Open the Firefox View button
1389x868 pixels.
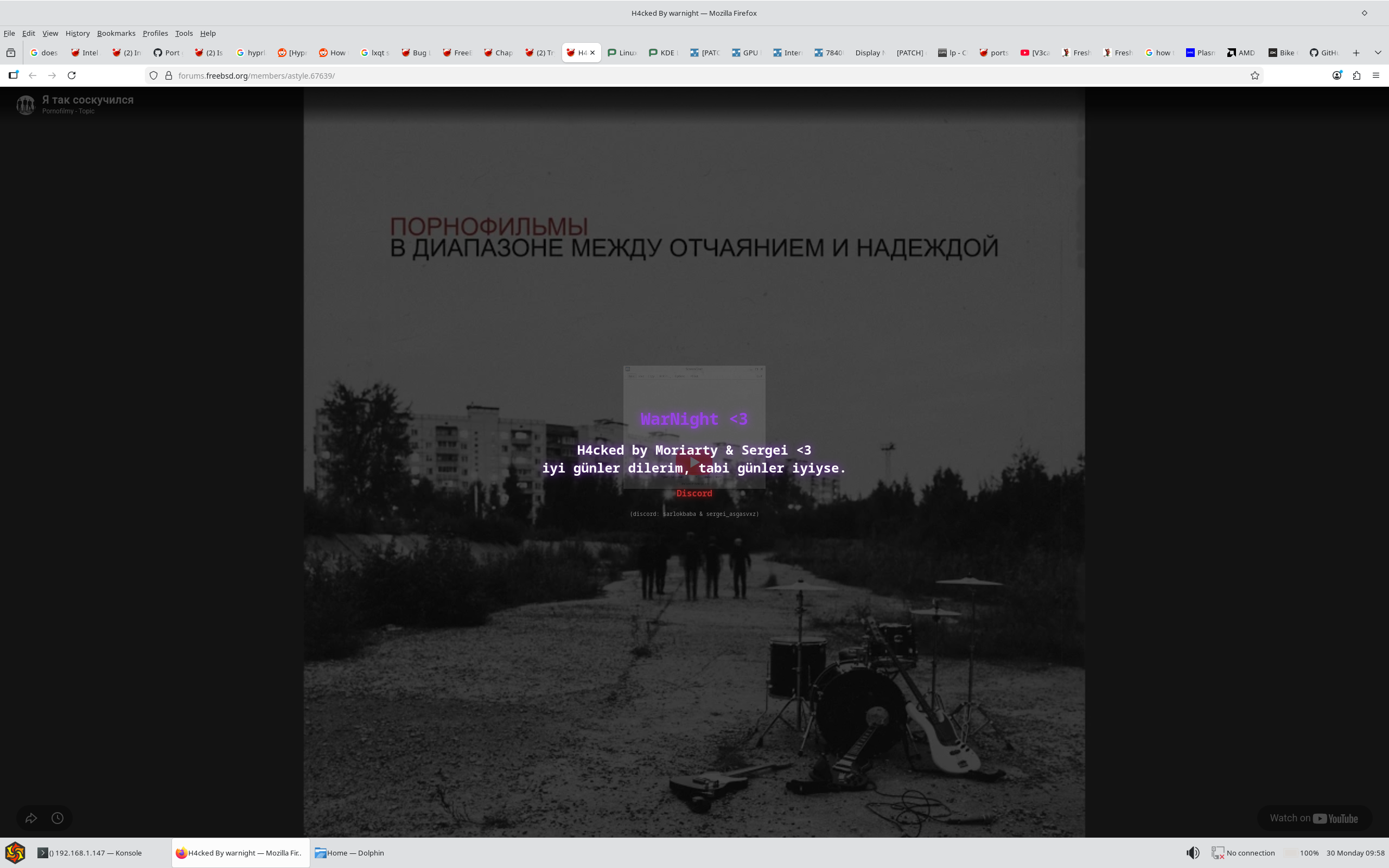click(11, 52)
